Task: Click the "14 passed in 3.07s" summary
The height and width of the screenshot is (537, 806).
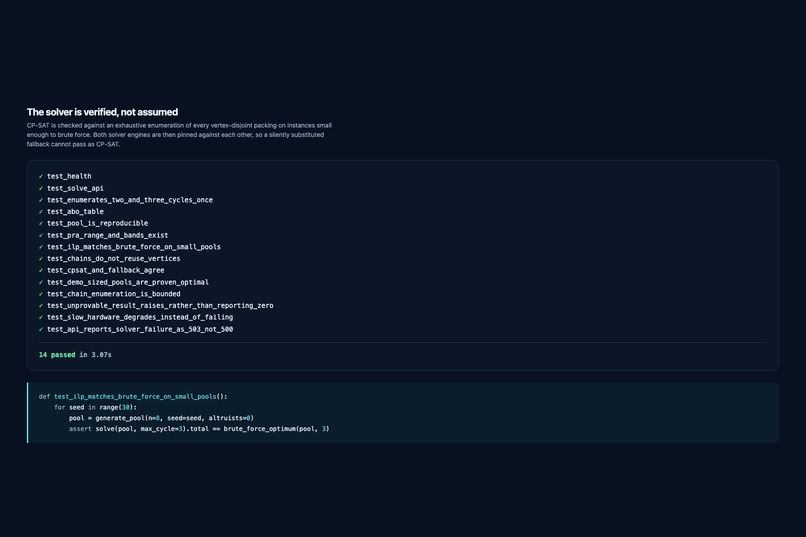Action: [75, 355]
